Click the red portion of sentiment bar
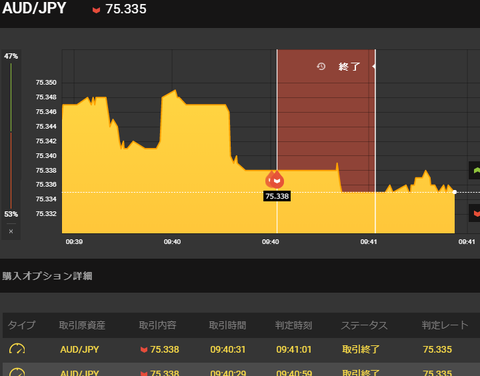 [x=11, y=171]
